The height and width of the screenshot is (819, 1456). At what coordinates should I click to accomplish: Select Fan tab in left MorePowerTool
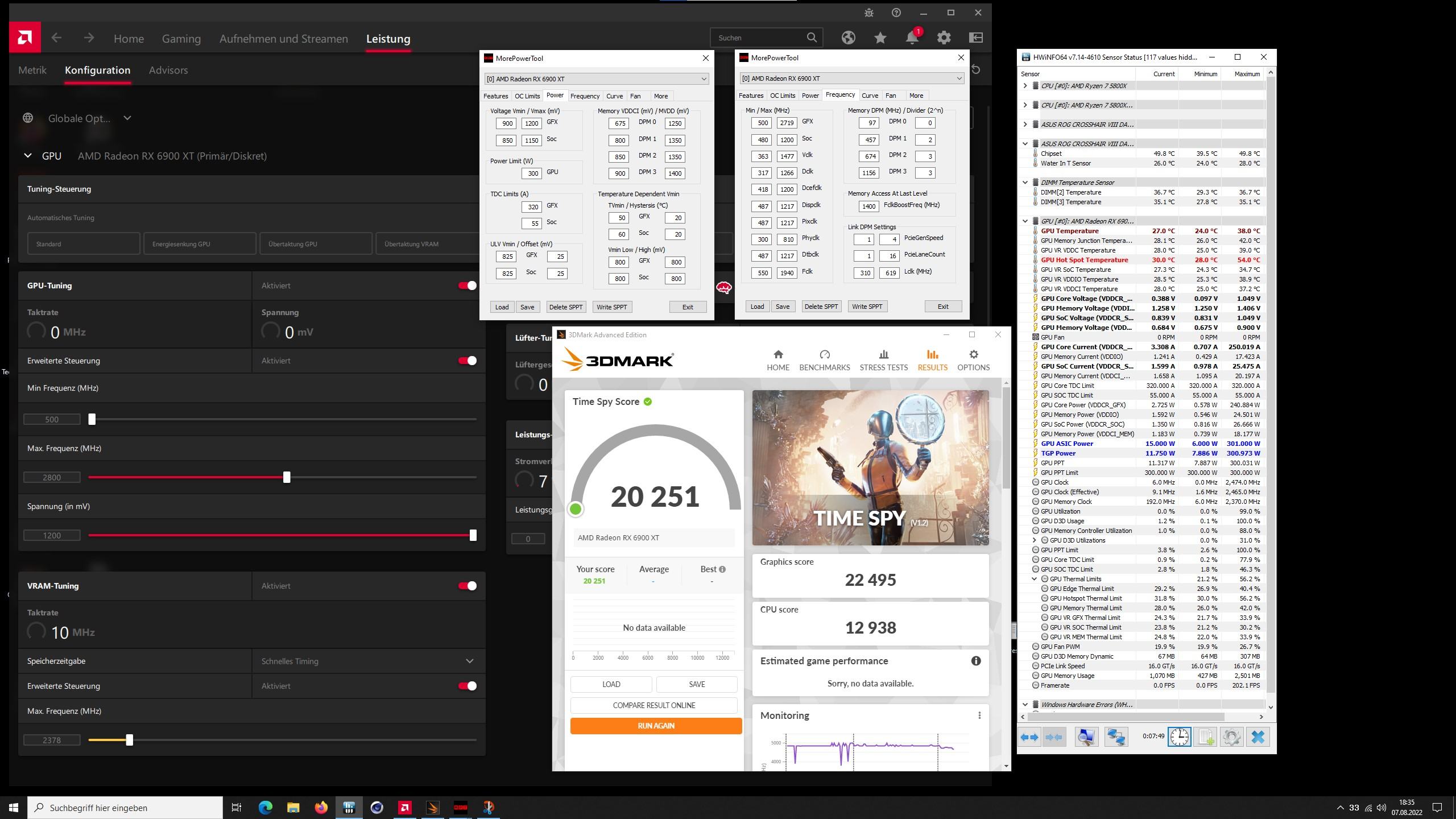pos(635,96)
